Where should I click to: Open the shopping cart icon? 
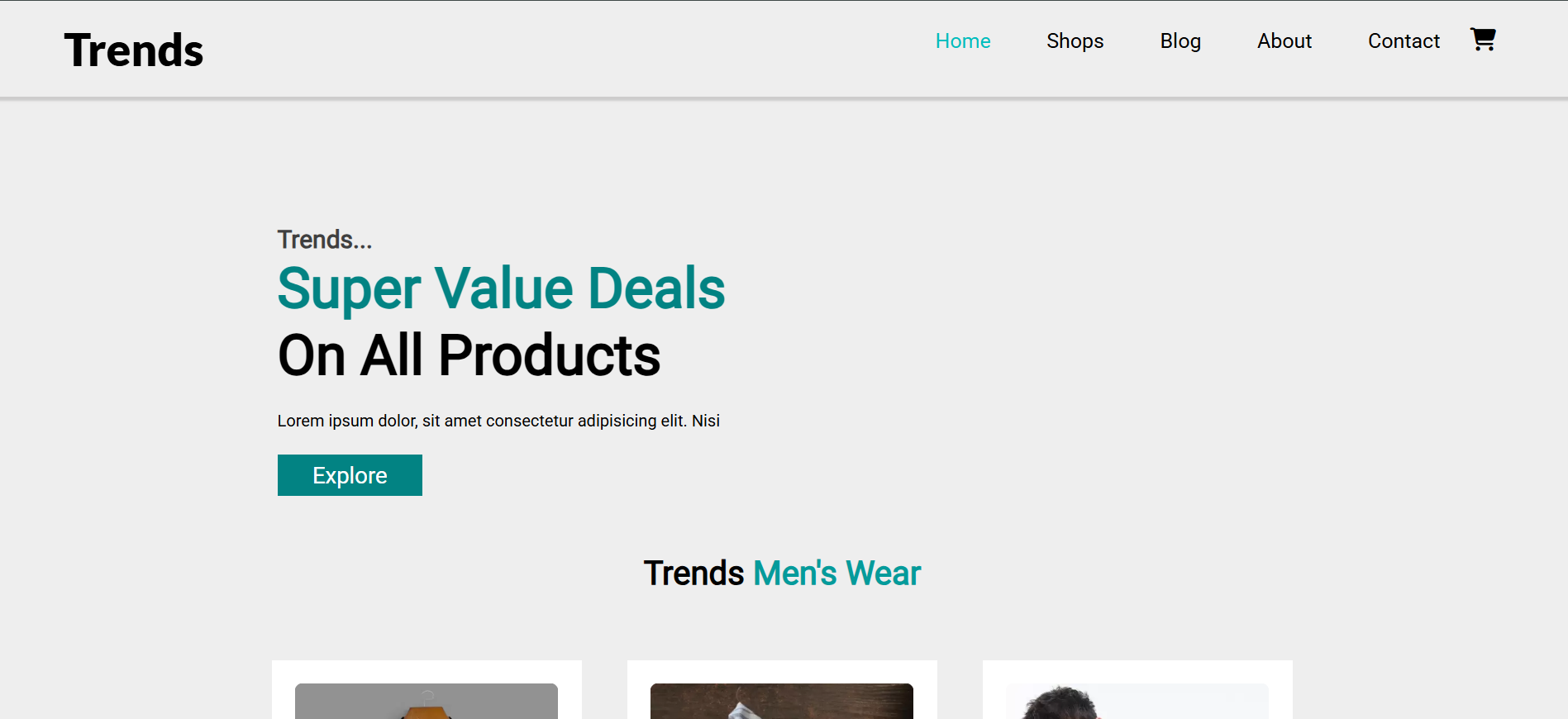point(1483,39)
